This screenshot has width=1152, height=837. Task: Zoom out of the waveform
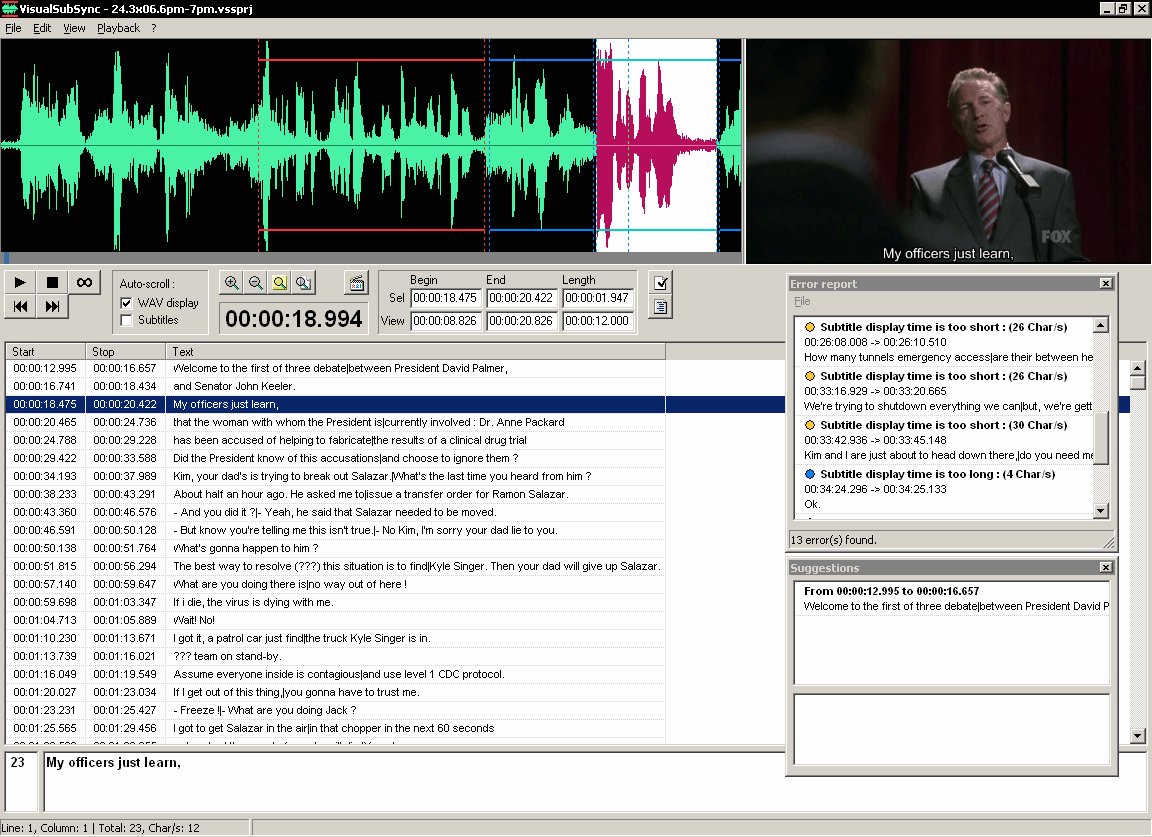coord(257,282)
